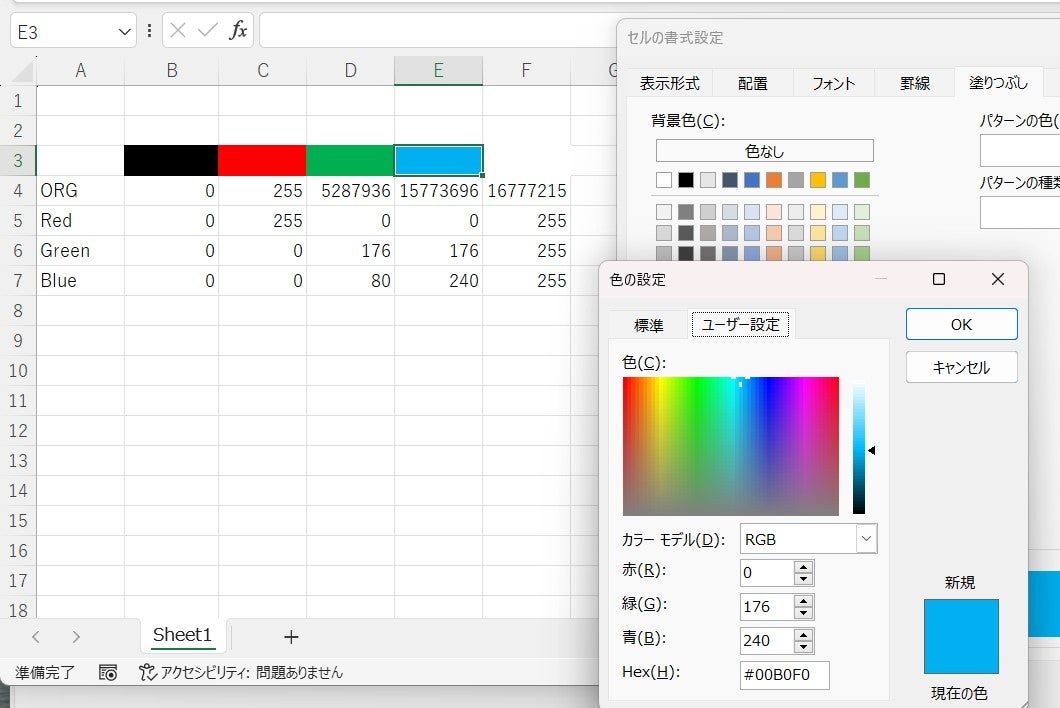Confirm the color with OK button
Screen dimensions: 1060x708
961,325
